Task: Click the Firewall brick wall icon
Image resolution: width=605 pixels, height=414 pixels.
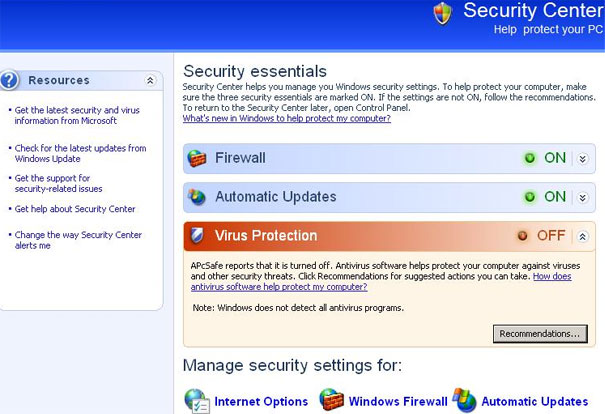Action: 197,158
